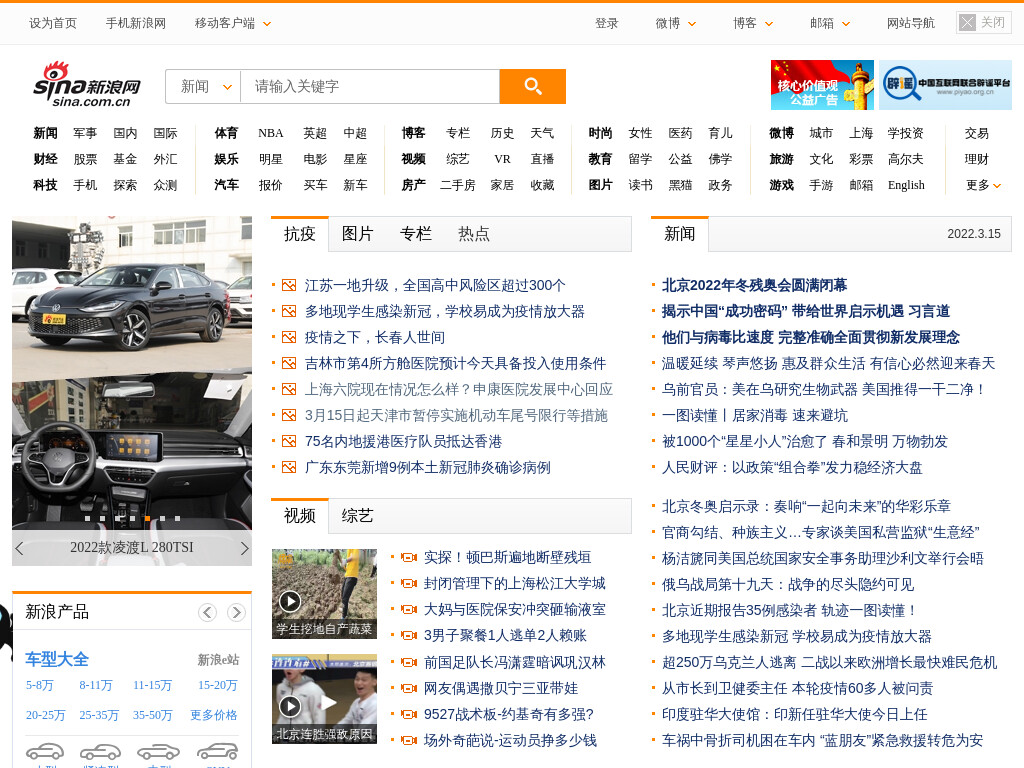Open 财经 finance navigation category
Viewport: 1024px width, 768px height.
point(45,159)
